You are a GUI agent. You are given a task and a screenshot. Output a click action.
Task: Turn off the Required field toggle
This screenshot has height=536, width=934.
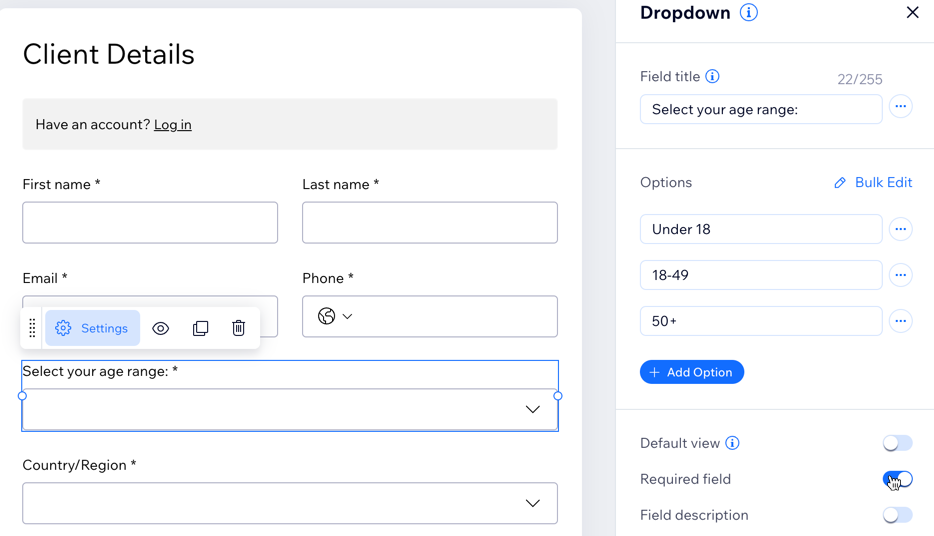pyautogui.click(x=897, y=479)
